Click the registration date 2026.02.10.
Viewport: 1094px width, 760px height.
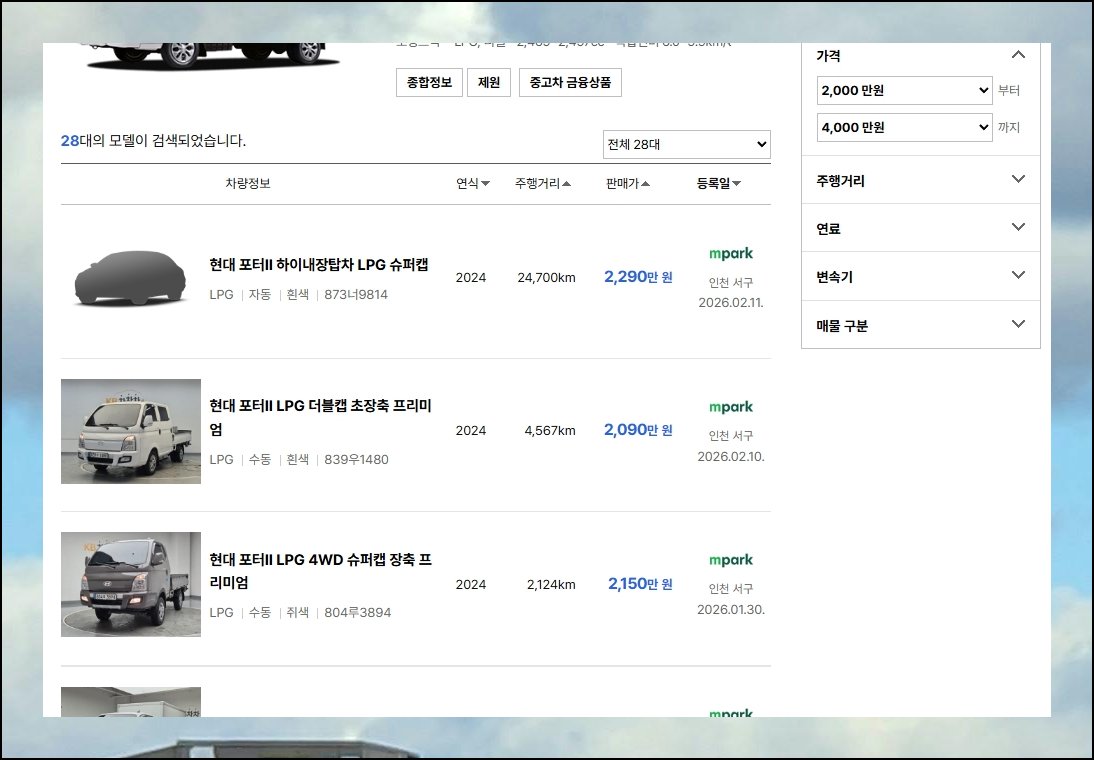pos(731,456)
